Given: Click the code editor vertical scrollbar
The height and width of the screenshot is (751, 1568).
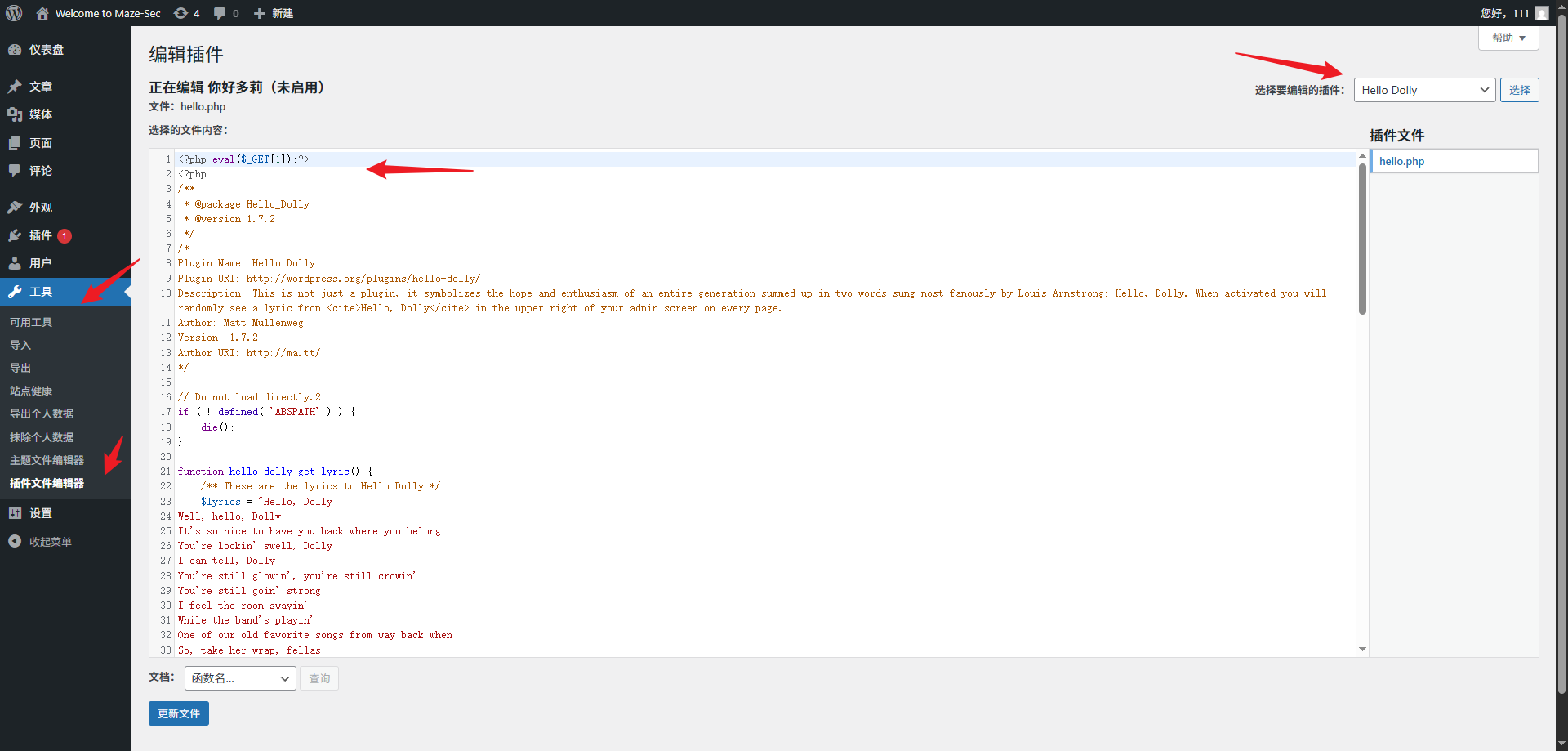Looking at the screenshot, I should (x=1362, y=237).
